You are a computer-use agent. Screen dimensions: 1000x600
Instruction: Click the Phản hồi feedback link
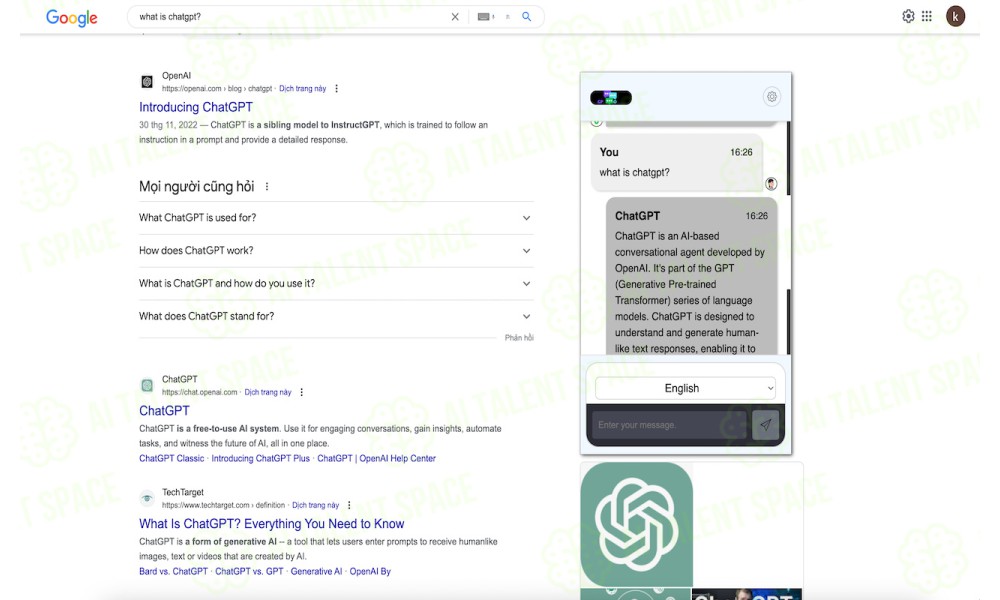point(519,338)
